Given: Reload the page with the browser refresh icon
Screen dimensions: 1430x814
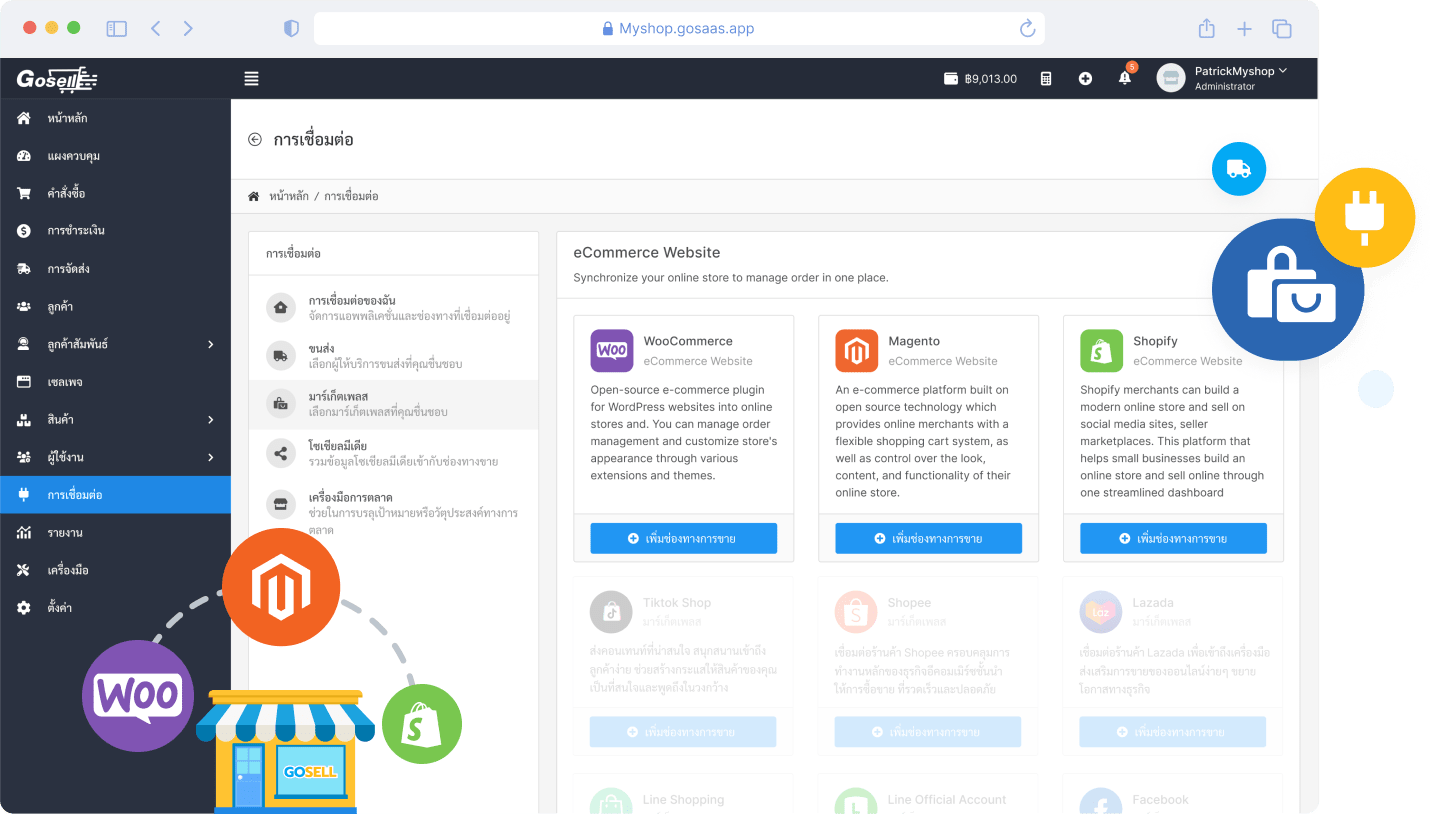Looking at the screenshot, I should pyautogui.click(x=1027, y=29).
